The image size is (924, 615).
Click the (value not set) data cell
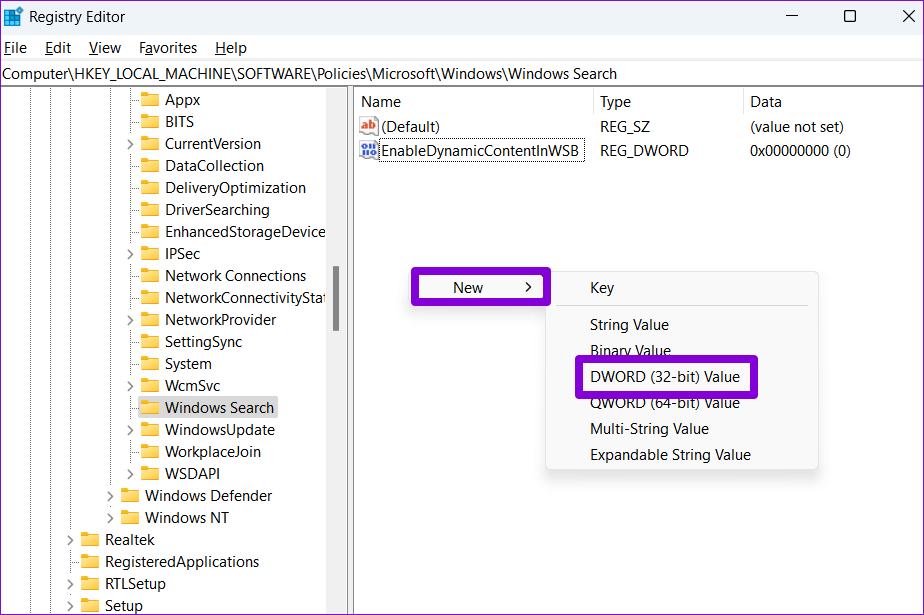click(x=797, y=127)
